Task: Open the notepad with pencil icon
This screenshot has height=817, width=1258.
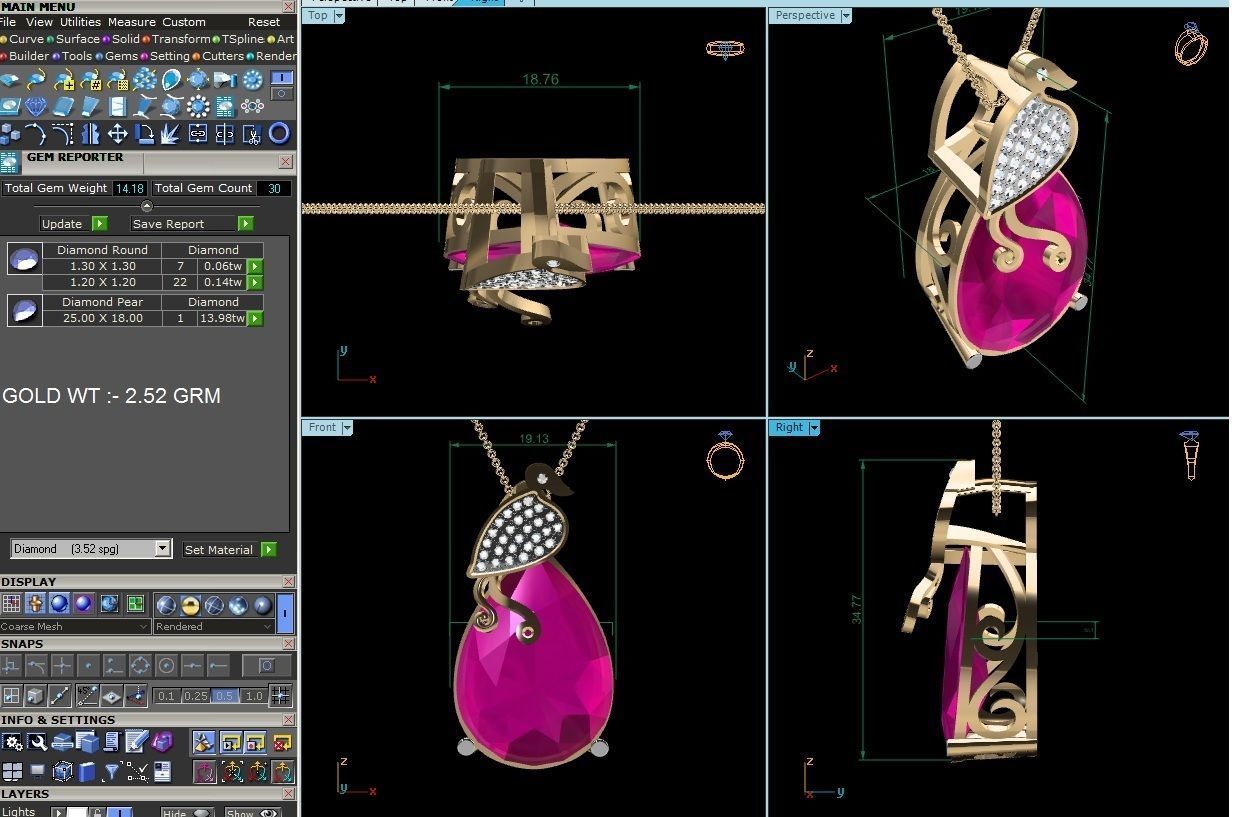Action: pos(136,742)
